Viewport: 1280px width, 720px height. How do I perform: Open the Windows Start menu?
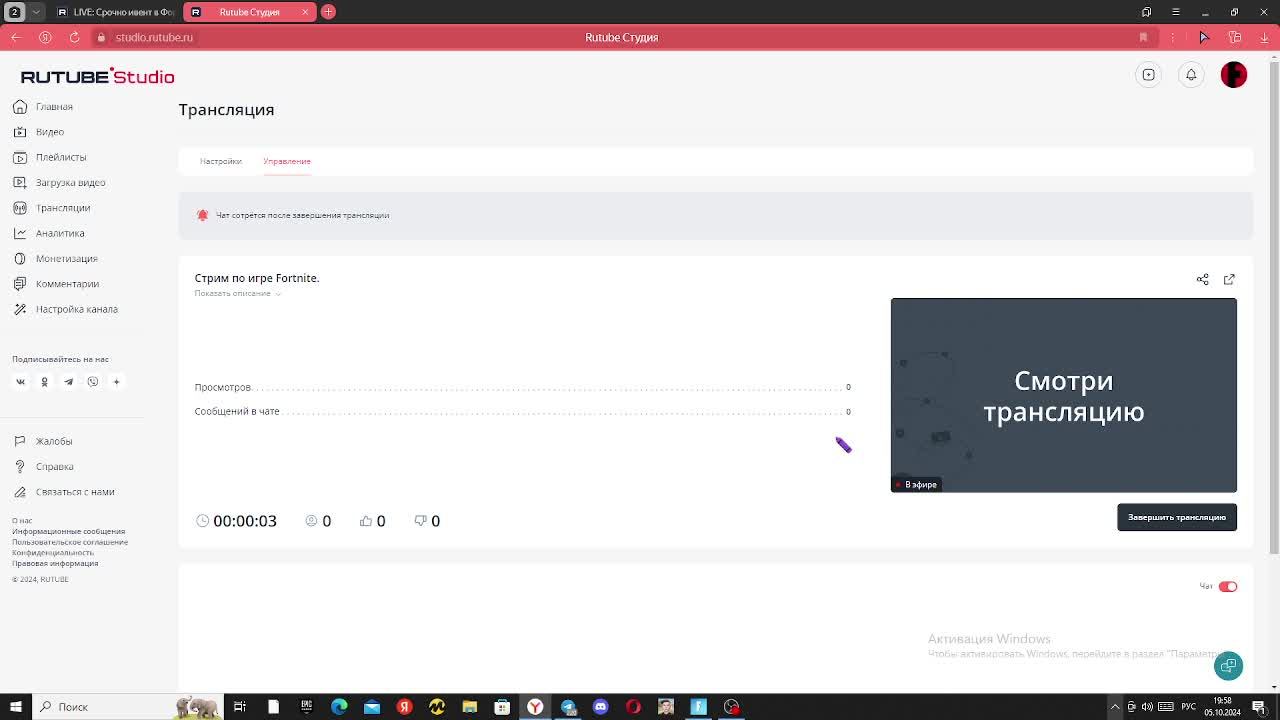(x=15, y=706)
